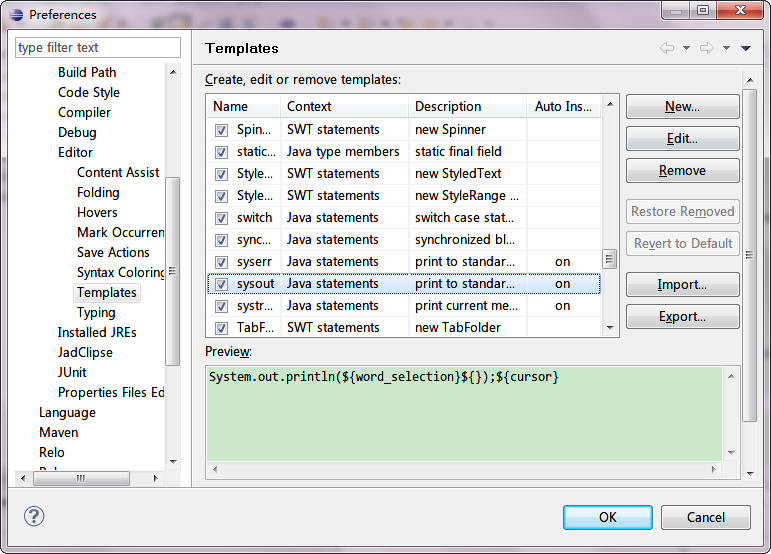Uncheck the new StyledText template checkbox
The image size is (771, 554).
coord(221,175)
